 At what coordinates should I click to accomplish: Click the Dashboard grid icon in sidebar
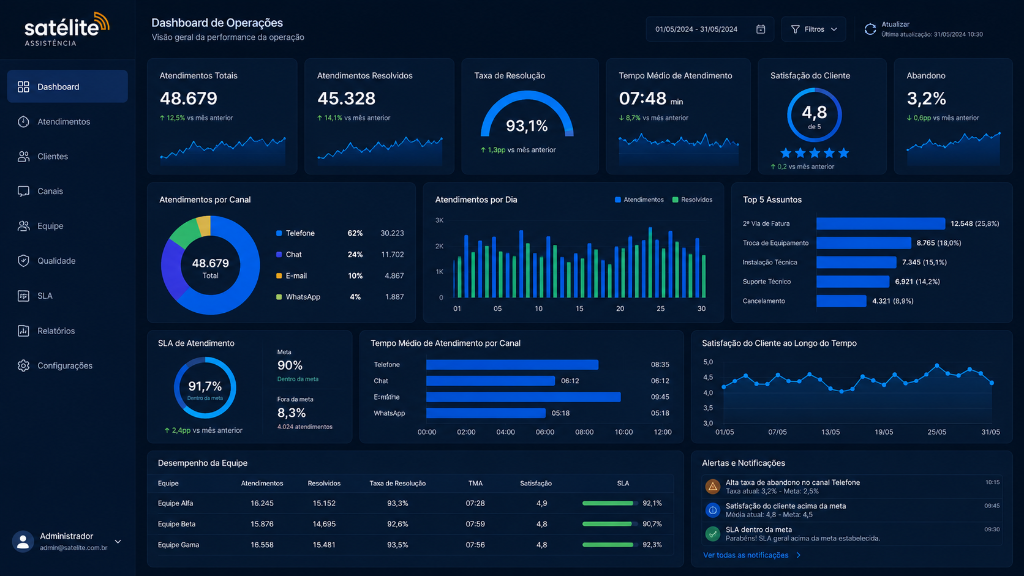pos(24,87)
